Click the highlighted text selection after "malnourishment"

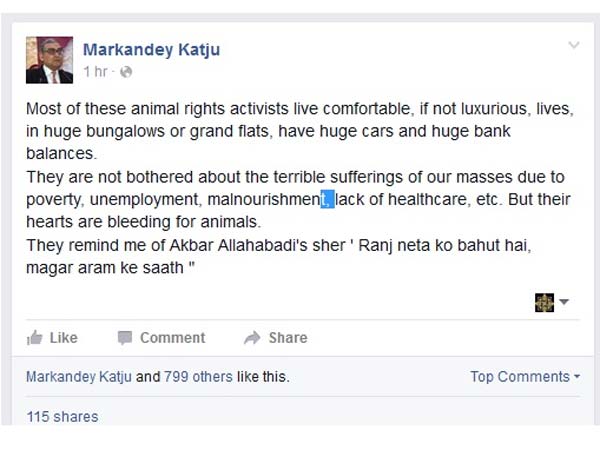click(328, 200)
